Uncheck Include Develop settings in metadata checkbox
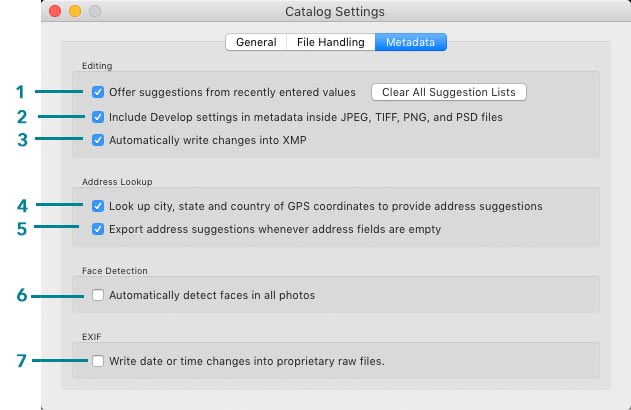 coord(98,117)
